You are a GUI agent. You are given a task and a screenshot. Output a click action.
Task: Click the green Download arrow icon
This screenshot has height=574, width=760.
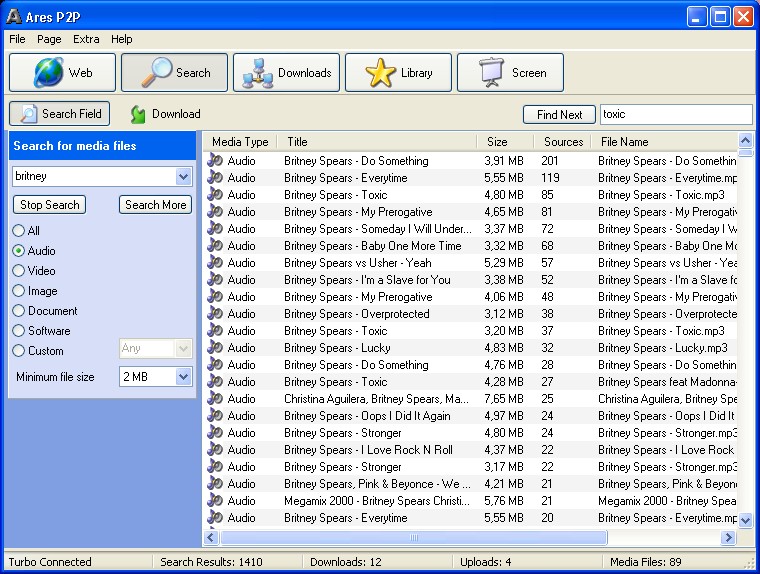(138, 114)
